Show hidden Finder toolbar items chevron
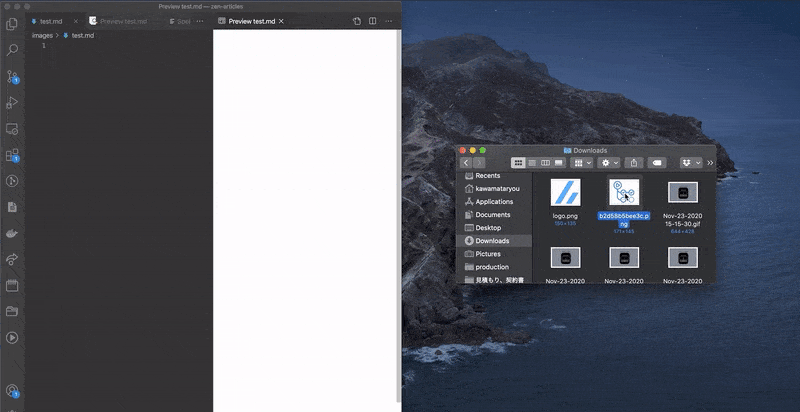800x412 pixels. (710, 163)
